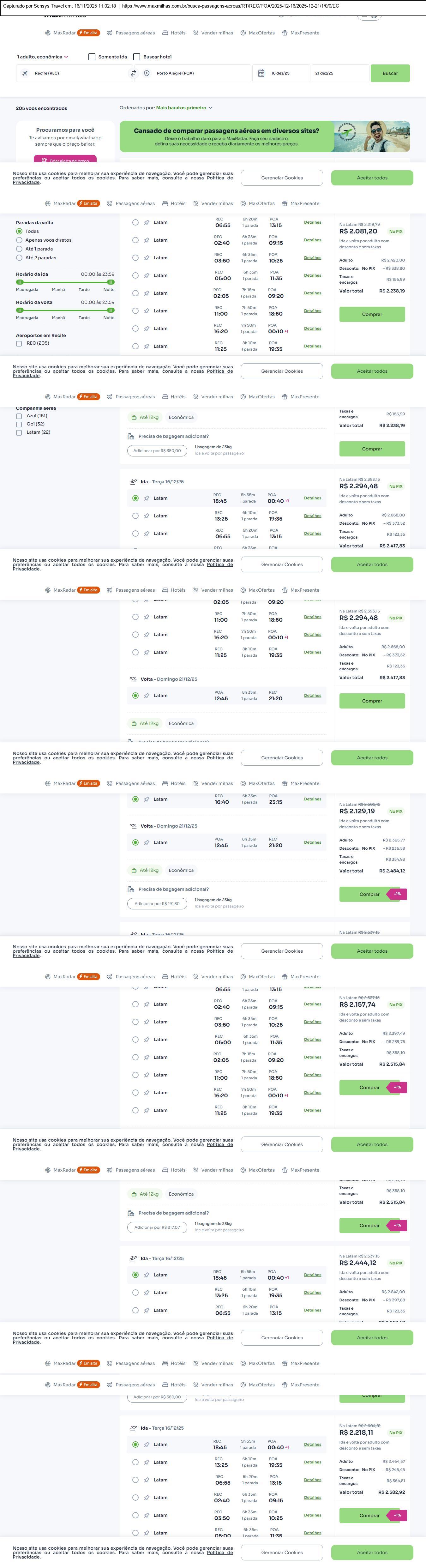Viewport: 426px width, 1568px height.
Task: Click Comprar below Valor total R$ 2.484,12
Action: coord(369,894)
